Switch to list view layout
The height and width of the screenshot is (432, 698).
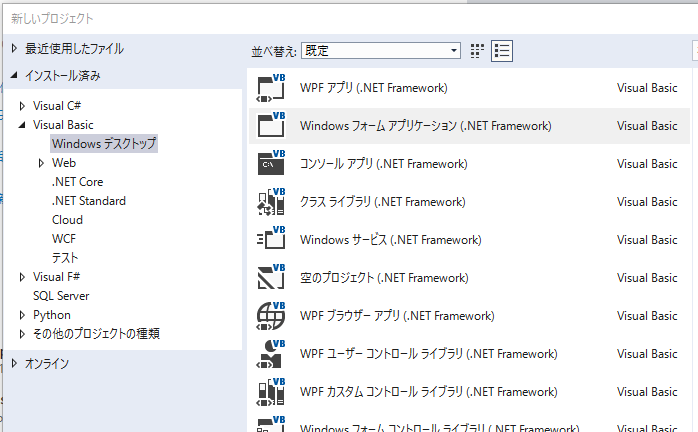(x=502, y=50)
